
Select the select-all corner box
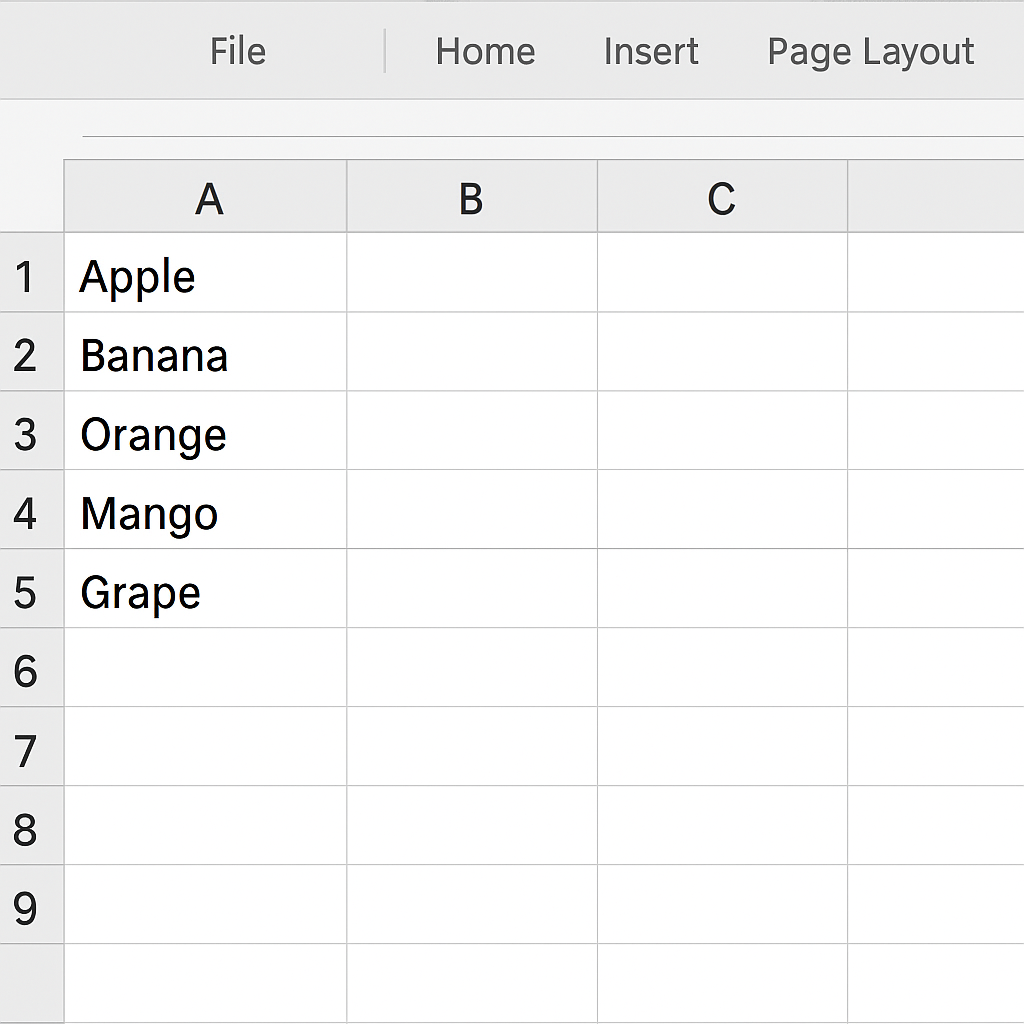click(31, 196)
